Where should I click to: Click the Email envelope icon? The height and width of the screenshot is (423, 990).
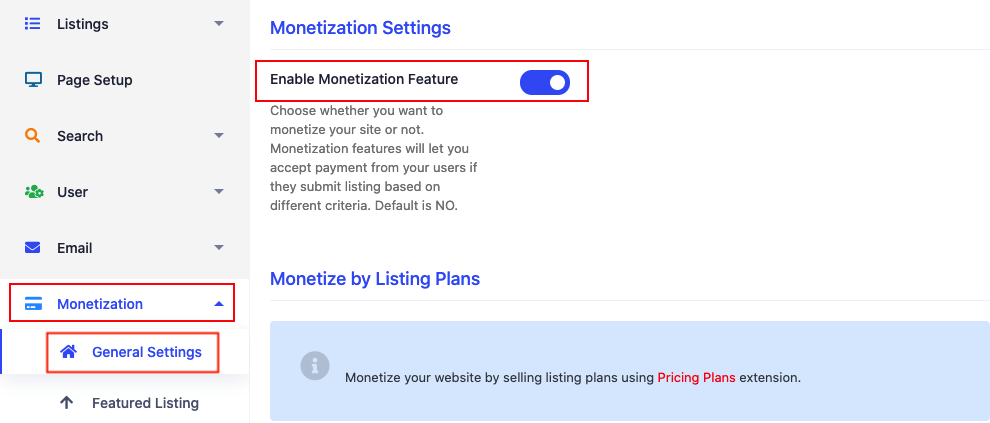click(x=33, y=247)
